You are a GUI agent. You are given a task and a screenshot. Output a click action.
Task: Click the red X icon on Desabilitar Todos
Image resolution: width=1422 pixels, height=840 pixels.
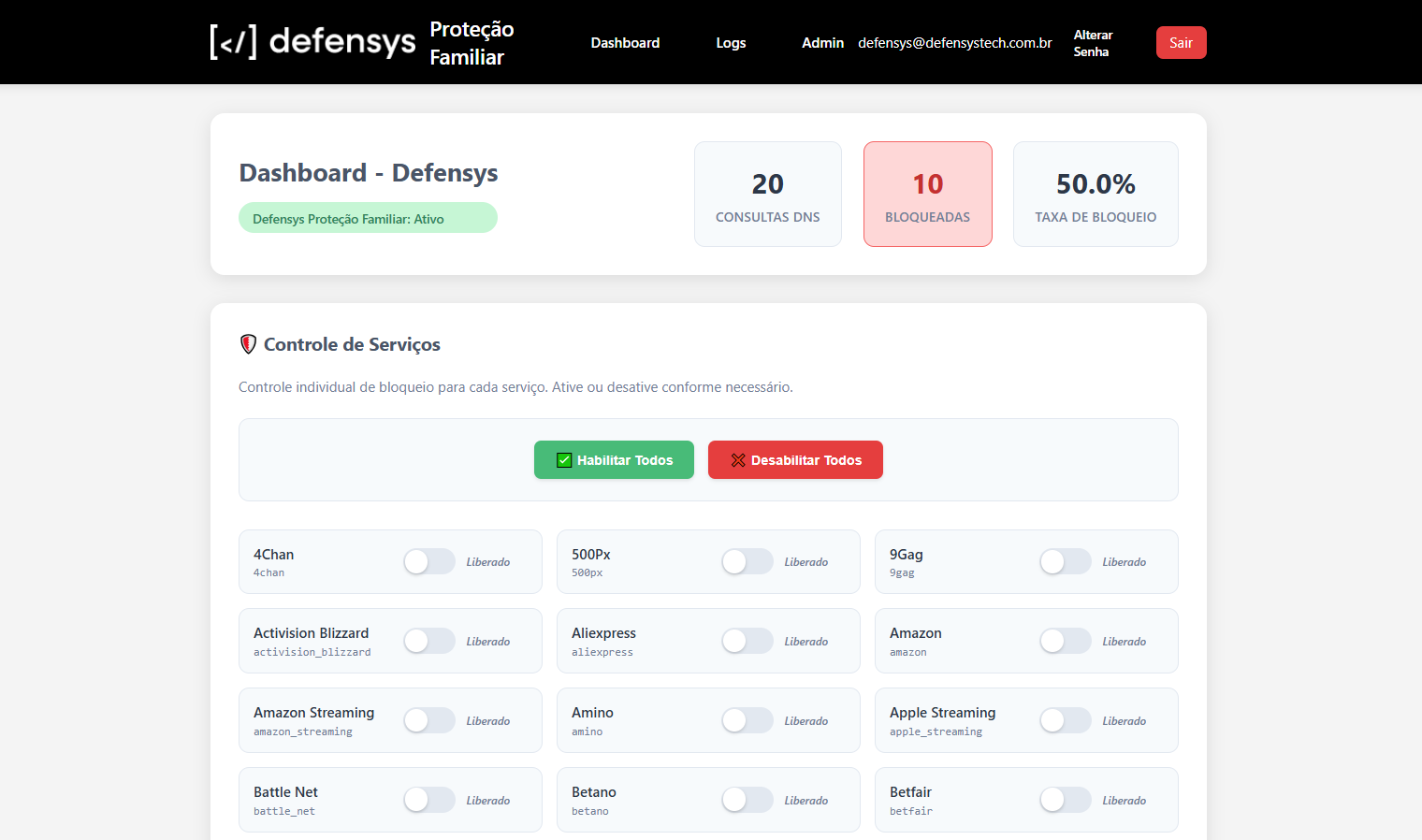738,460
